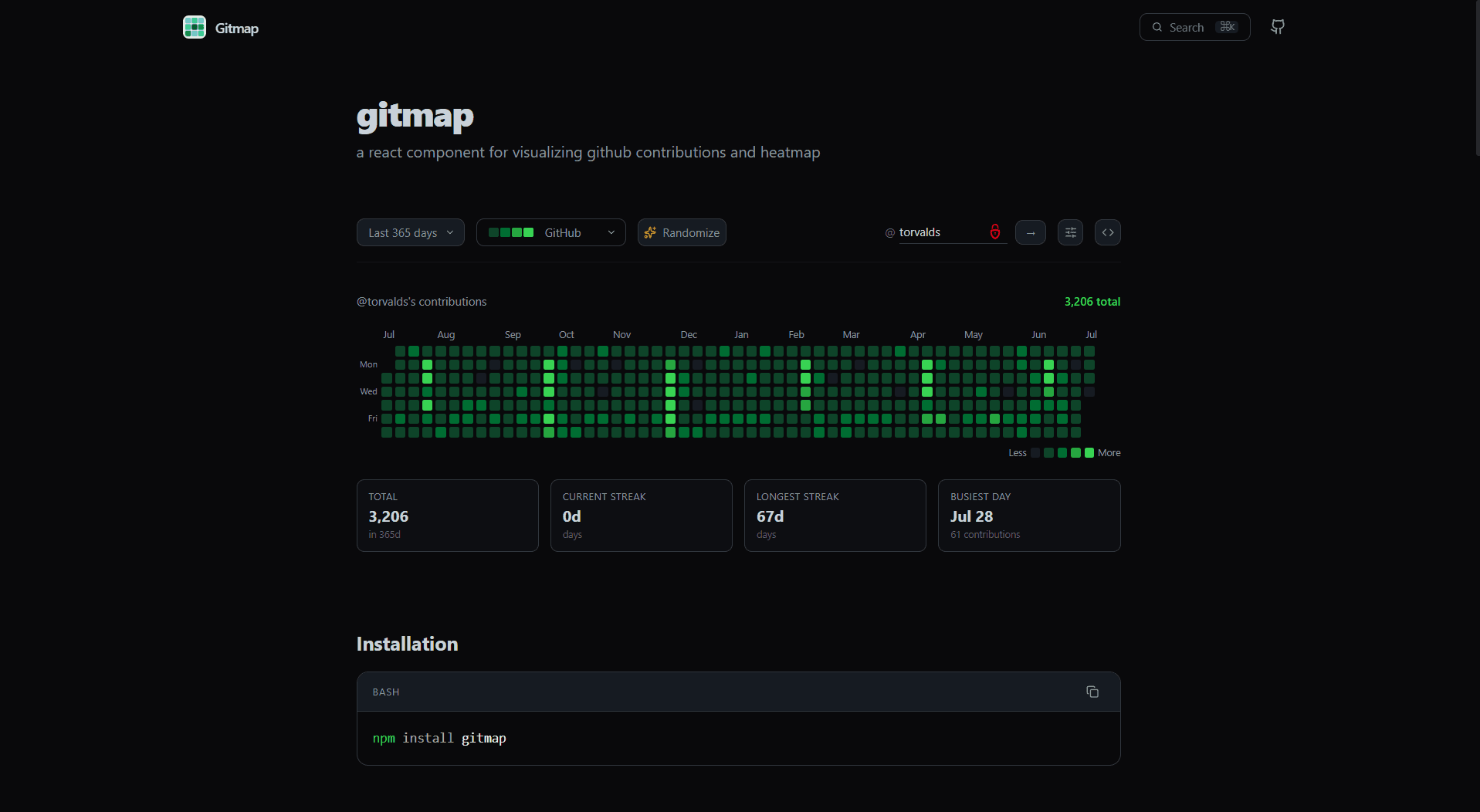This screenshot has width=1480, height=812.
Task: Click the Gitmap green grid logo
Action: coord(195,27)
